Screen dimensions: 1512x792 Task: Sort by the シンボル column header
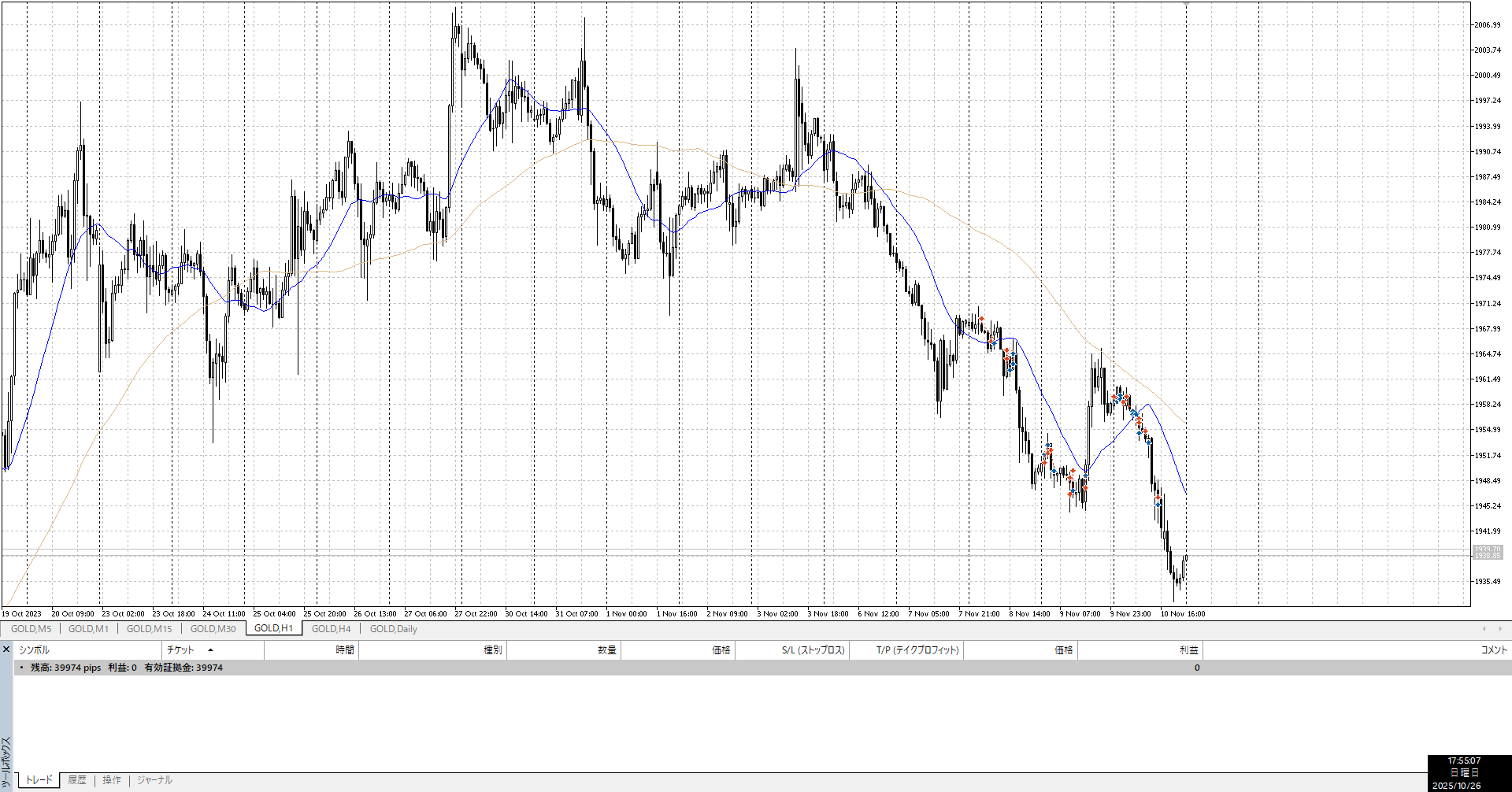[34, 650]
